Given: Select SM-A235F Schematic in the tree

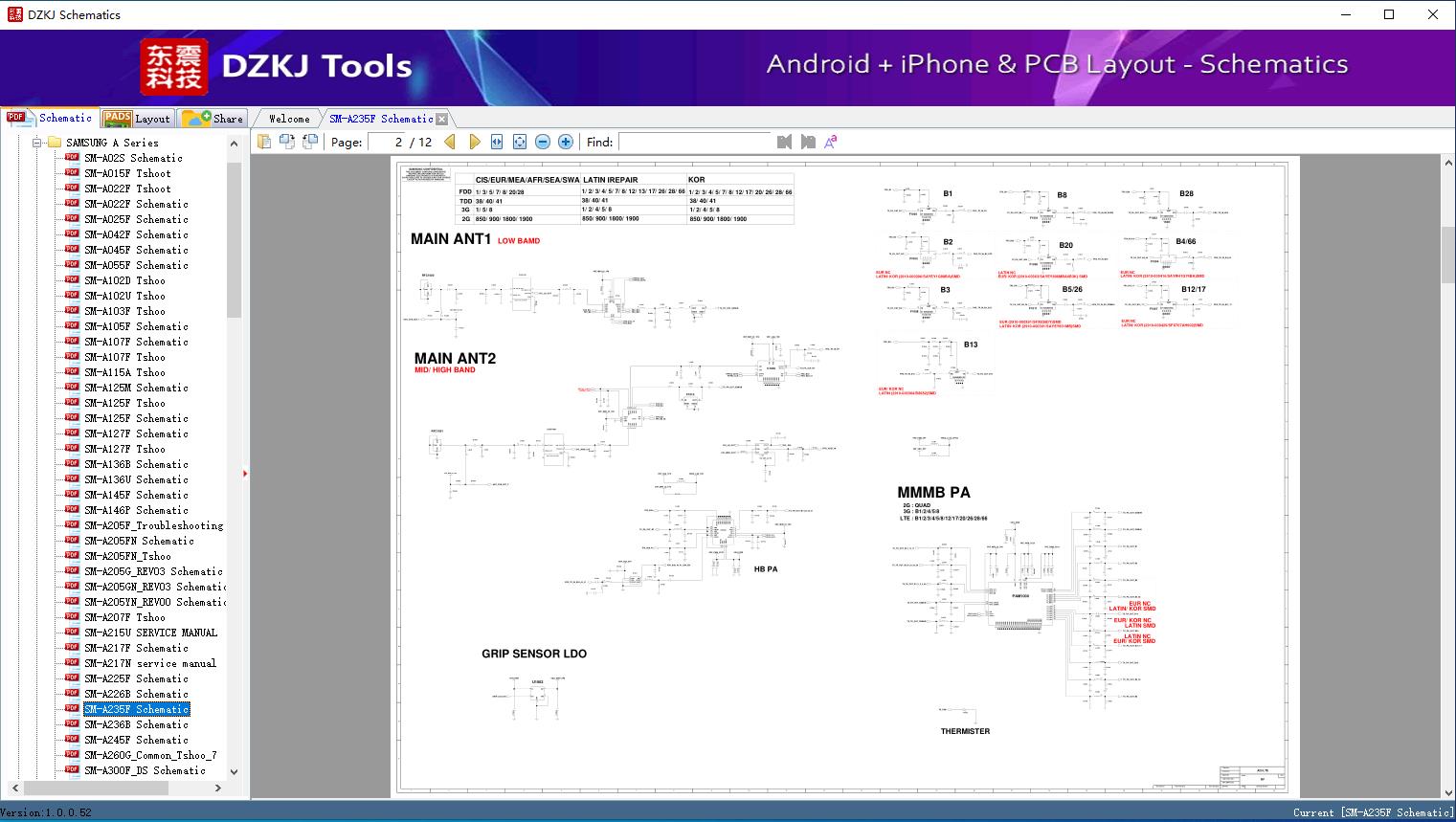Looking at the screenshot, I should [137, 709].
